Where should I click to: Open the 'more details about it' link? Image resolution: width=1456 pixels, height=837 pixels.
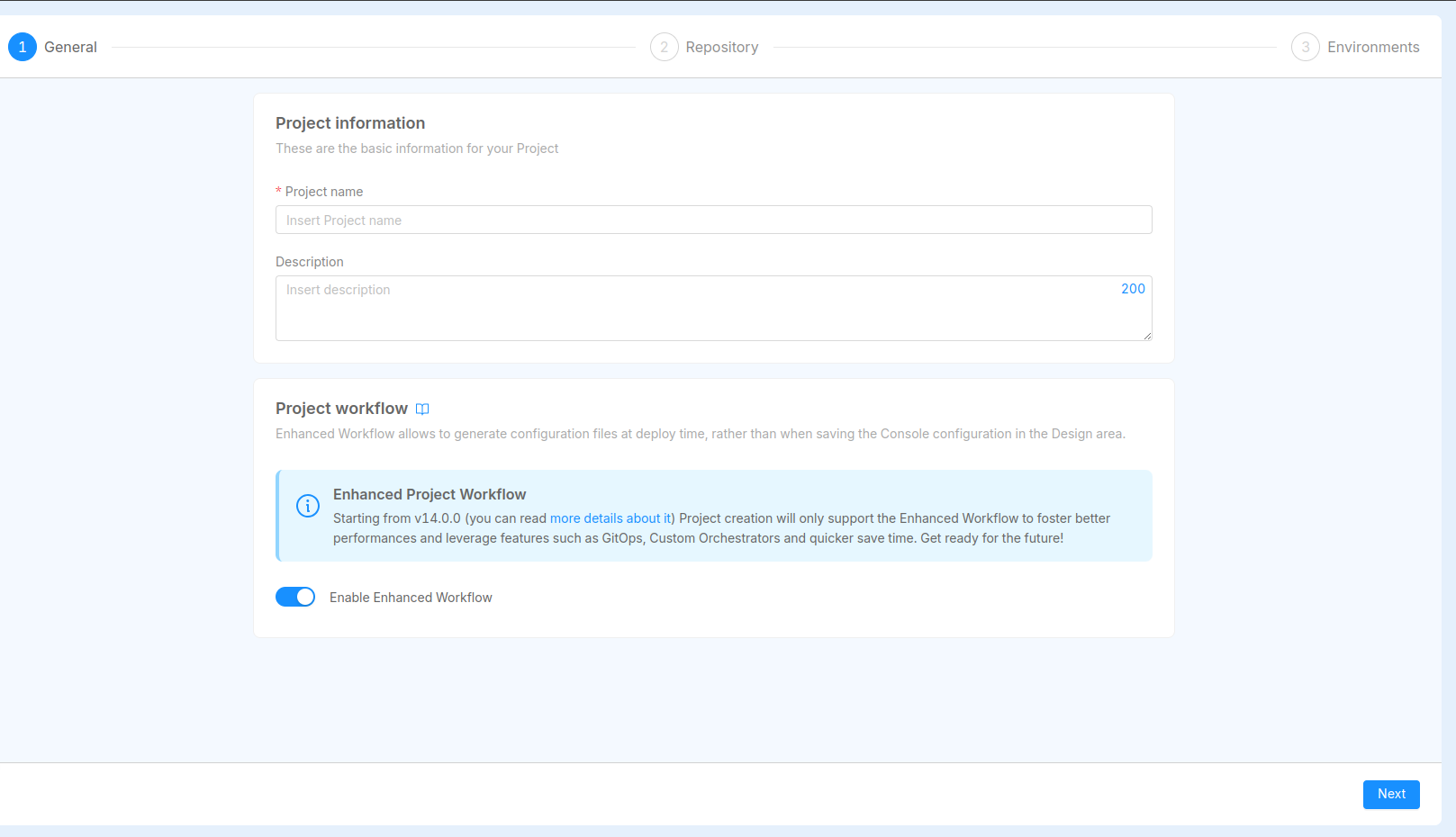tap(610, 518)
